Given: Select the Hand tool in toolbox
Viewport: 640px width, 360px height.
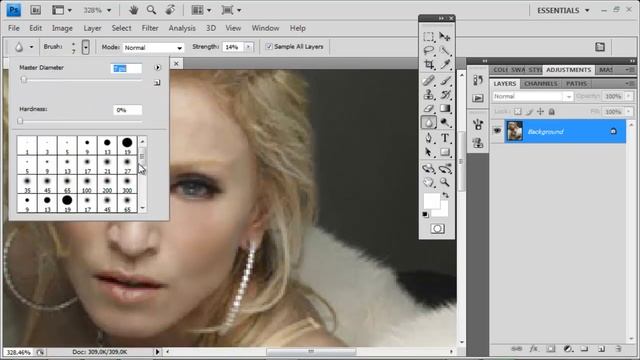Looking at the screenshot, I should (428, 182).
